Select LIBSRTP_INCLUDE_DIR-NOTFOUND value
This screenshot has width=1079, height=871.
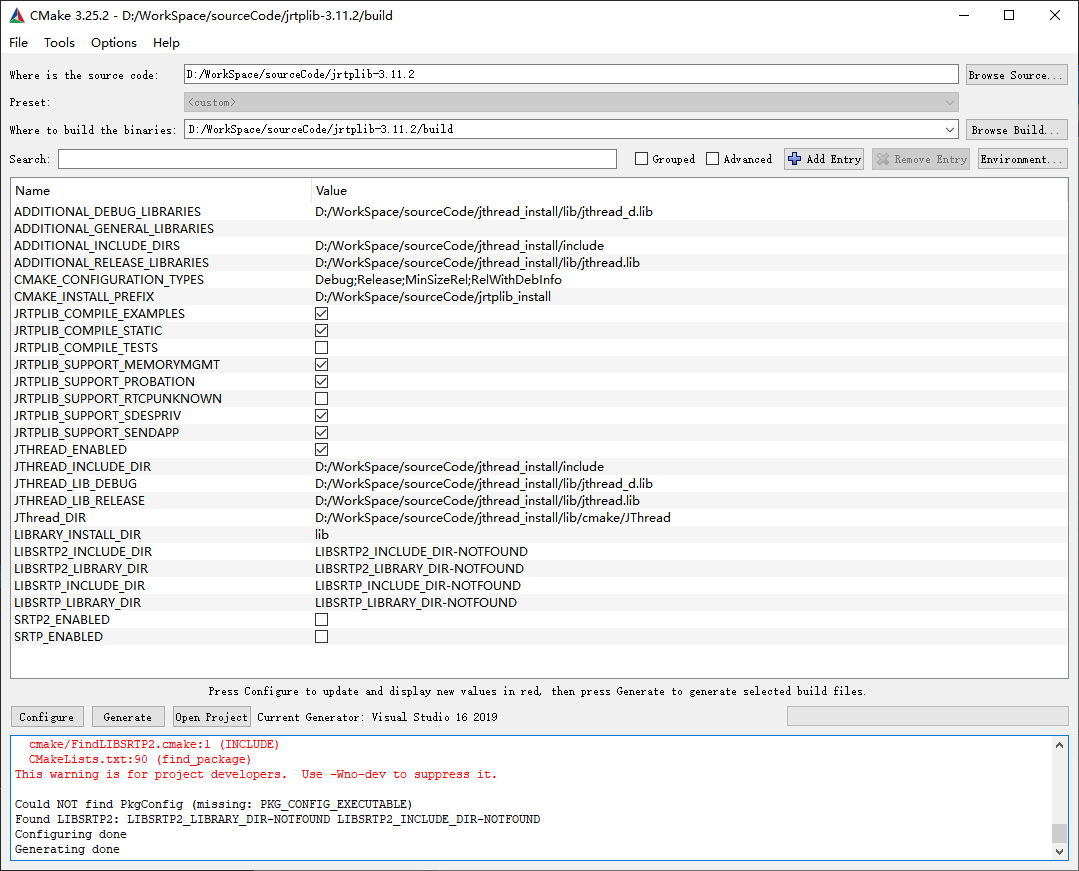pos(418,585)
